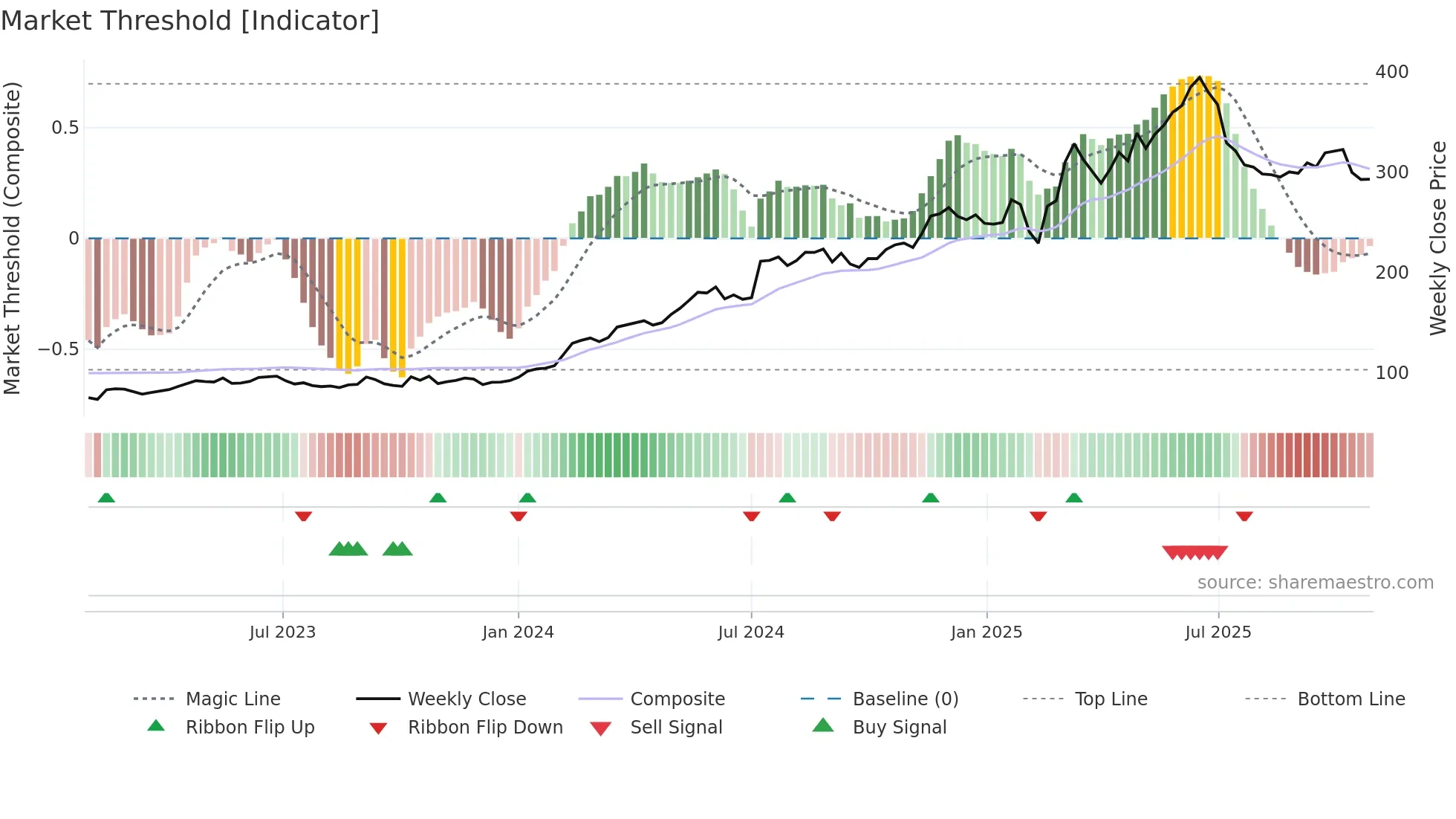The image size is (1456, 819).
Task: Toggle the Composite legend entry
Action: click(x=677, y=699)
